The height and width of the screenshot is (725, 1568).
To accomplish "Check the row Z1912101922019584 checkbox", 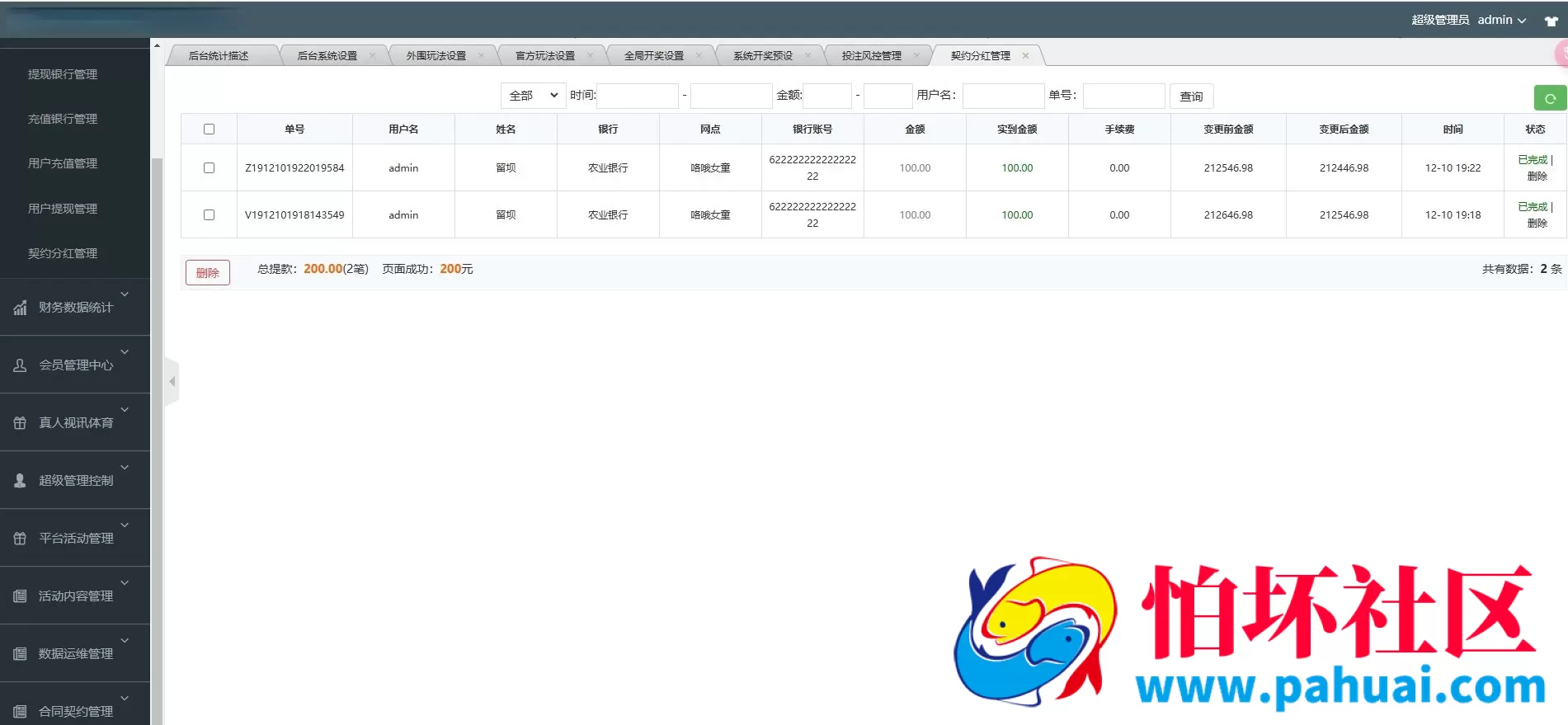I will click(209, 167).
